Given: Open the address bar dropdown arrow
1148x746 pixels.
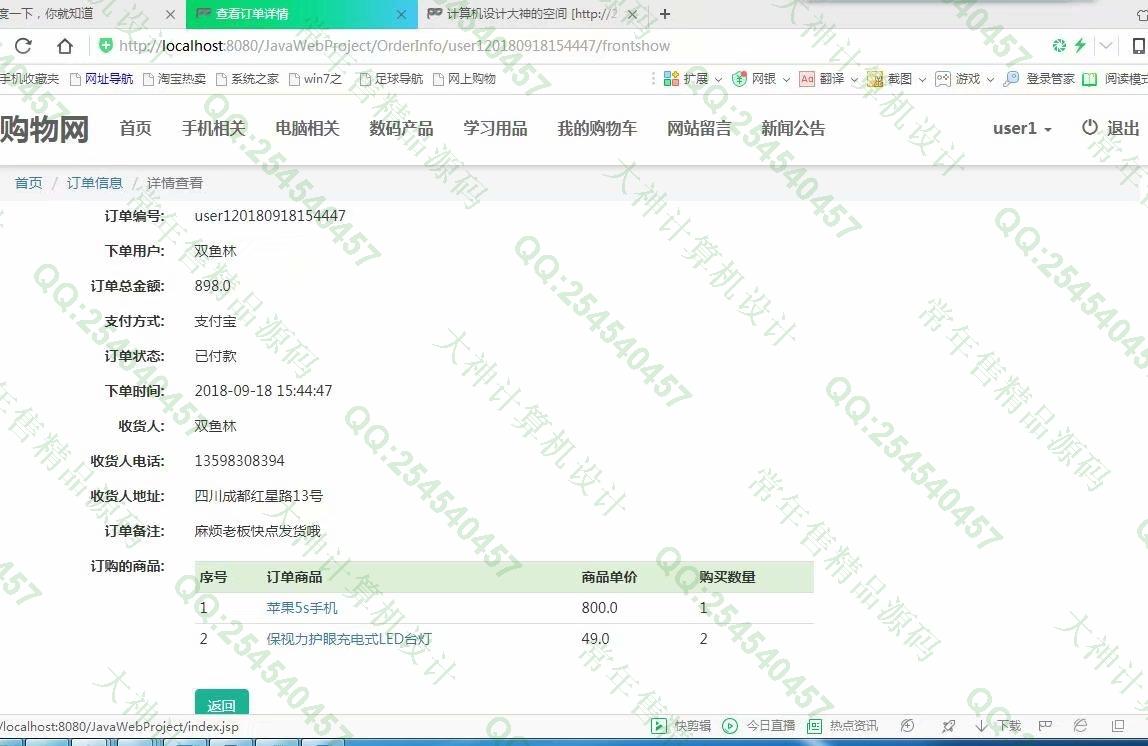Looking at the screenshot, I should [1106, 45].
